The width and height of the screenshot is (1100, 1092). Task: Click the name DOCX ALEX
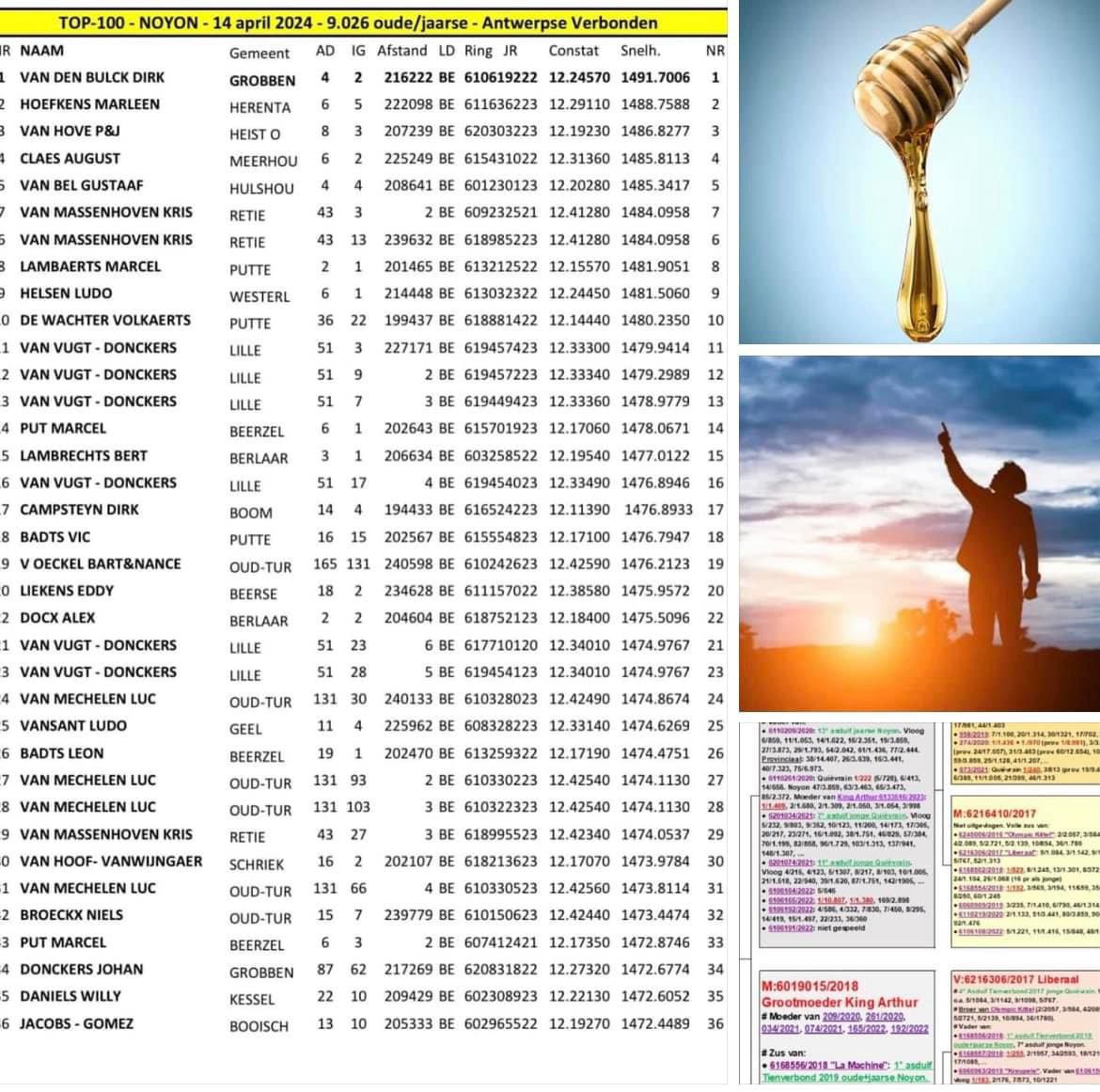tap(57, 618)
